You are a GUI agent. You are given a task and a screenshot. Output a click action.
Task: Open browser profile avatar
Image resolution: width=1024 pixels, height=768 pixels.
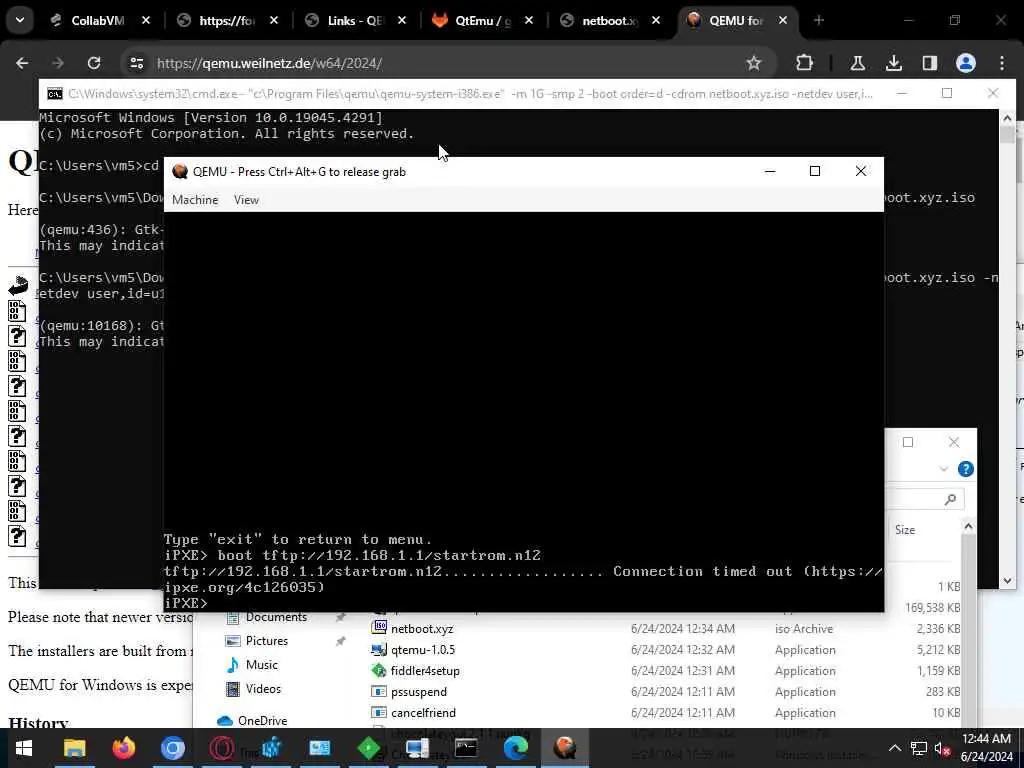[x=965, y=63]
